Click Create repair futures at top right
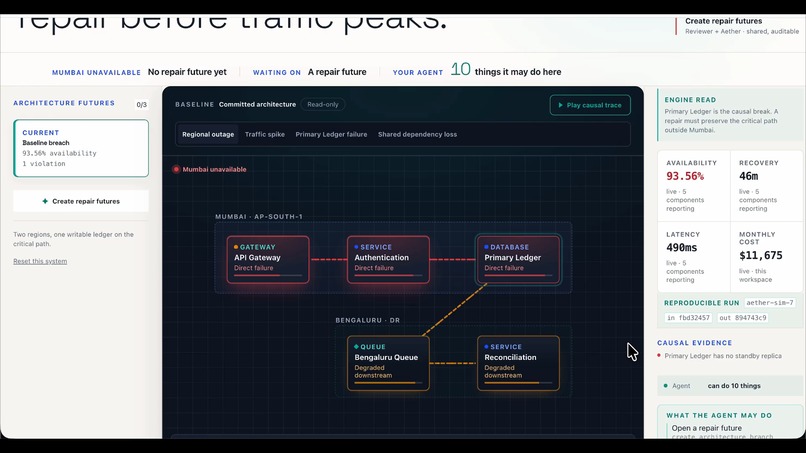Screen dimensions: 806x453 click(723, 21)
